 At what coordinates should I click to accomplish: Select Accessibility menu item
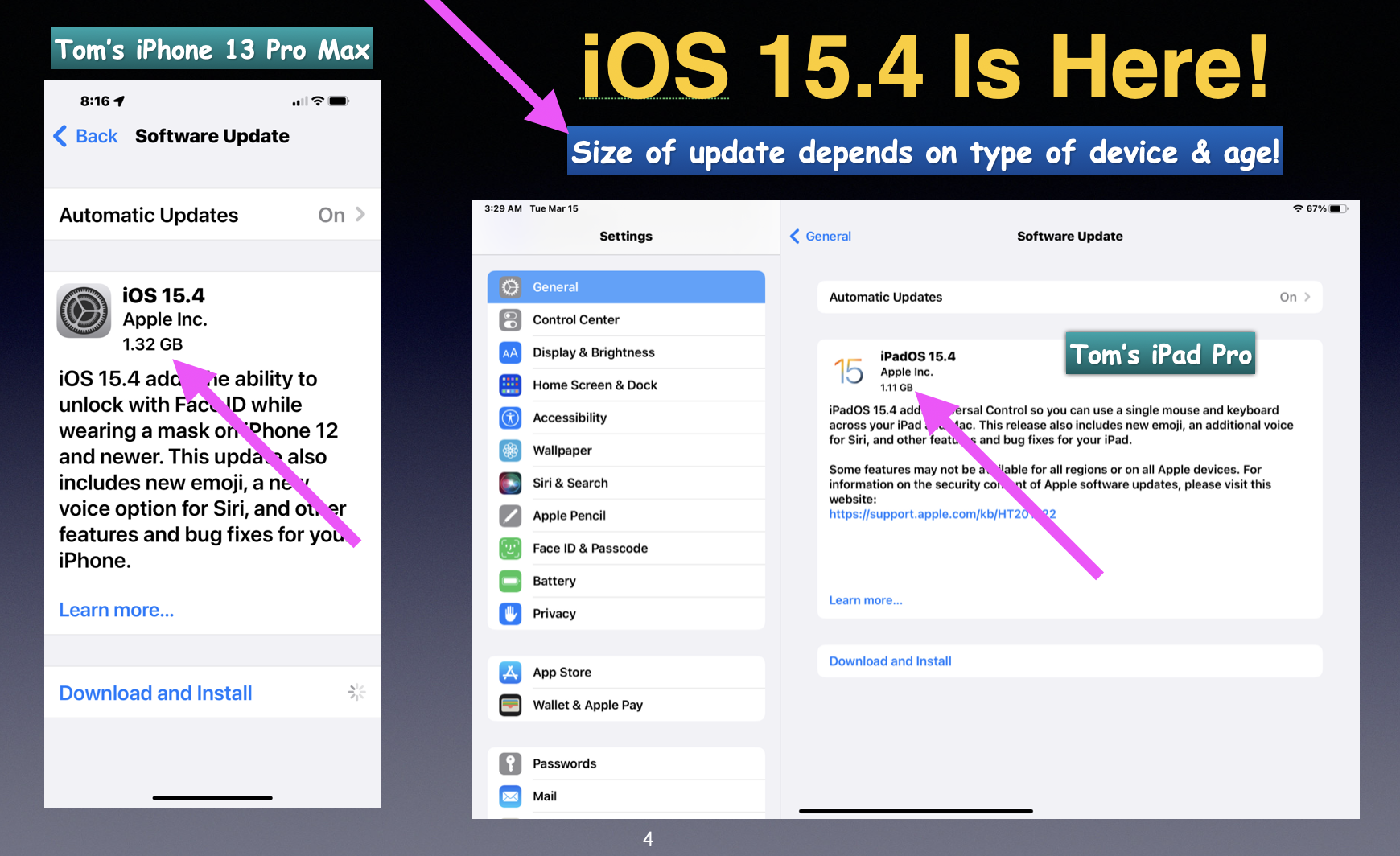click(626, 418)
